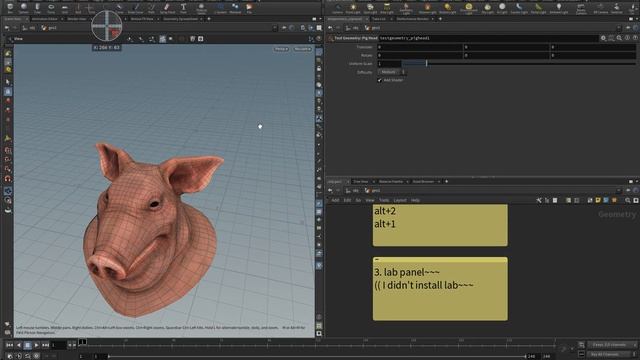This screenshot has width=640, height=360.
Task: Open the No cam viewport menu
Action: coord(302,49)
